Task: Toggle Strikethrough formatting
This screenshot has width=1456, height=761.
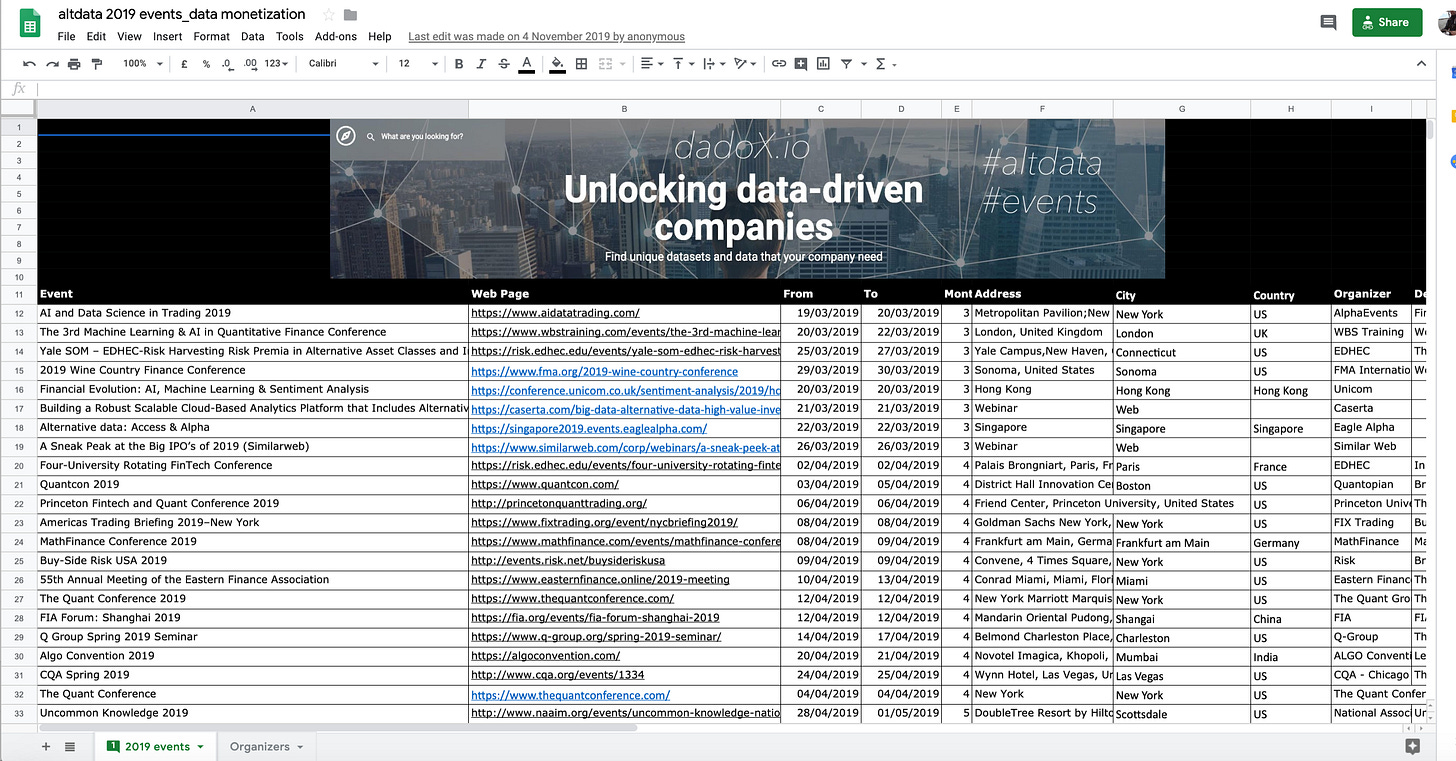Action: pyautogui.click(x=503, y=64)
